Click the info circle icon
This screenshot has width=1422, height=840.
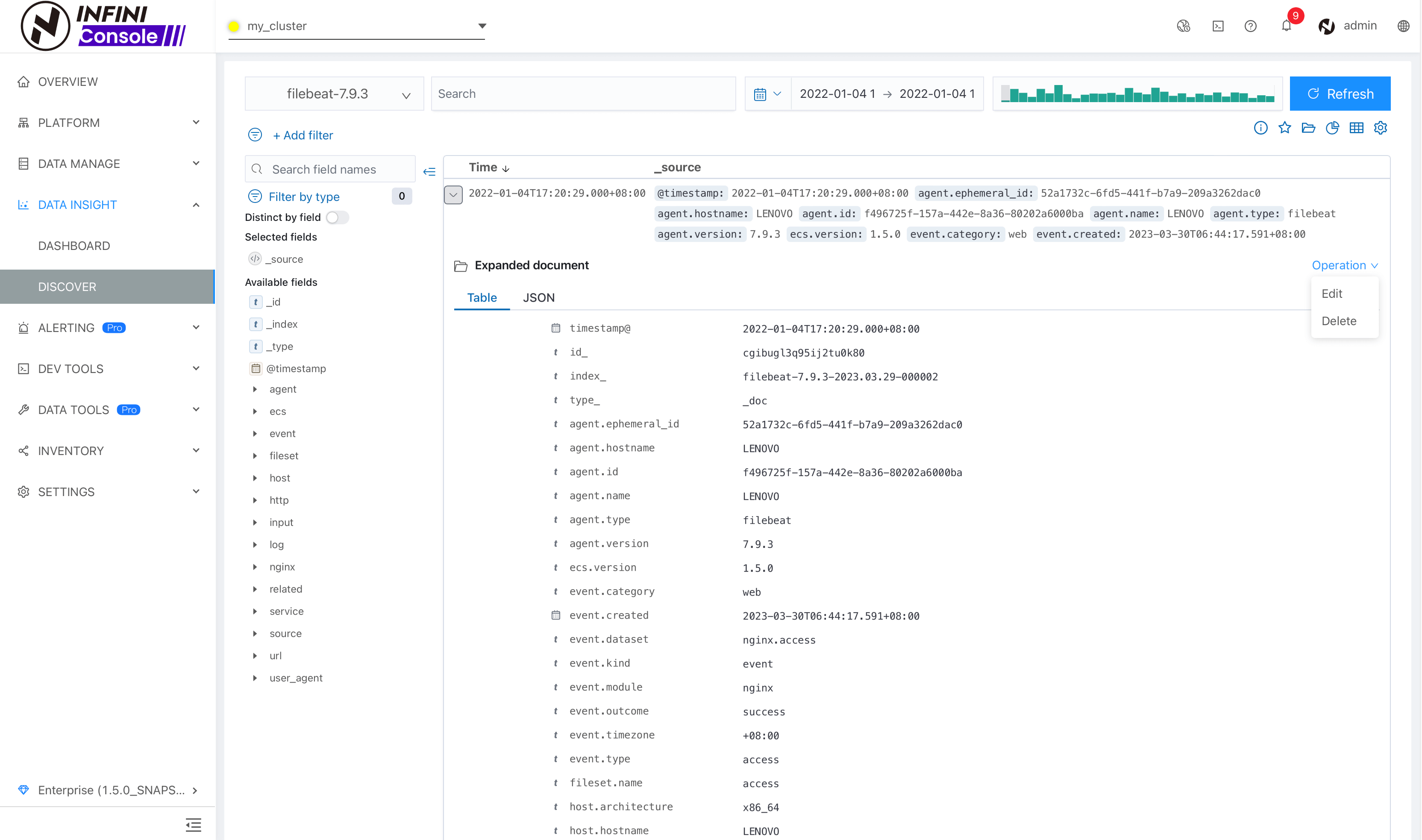1260,128
